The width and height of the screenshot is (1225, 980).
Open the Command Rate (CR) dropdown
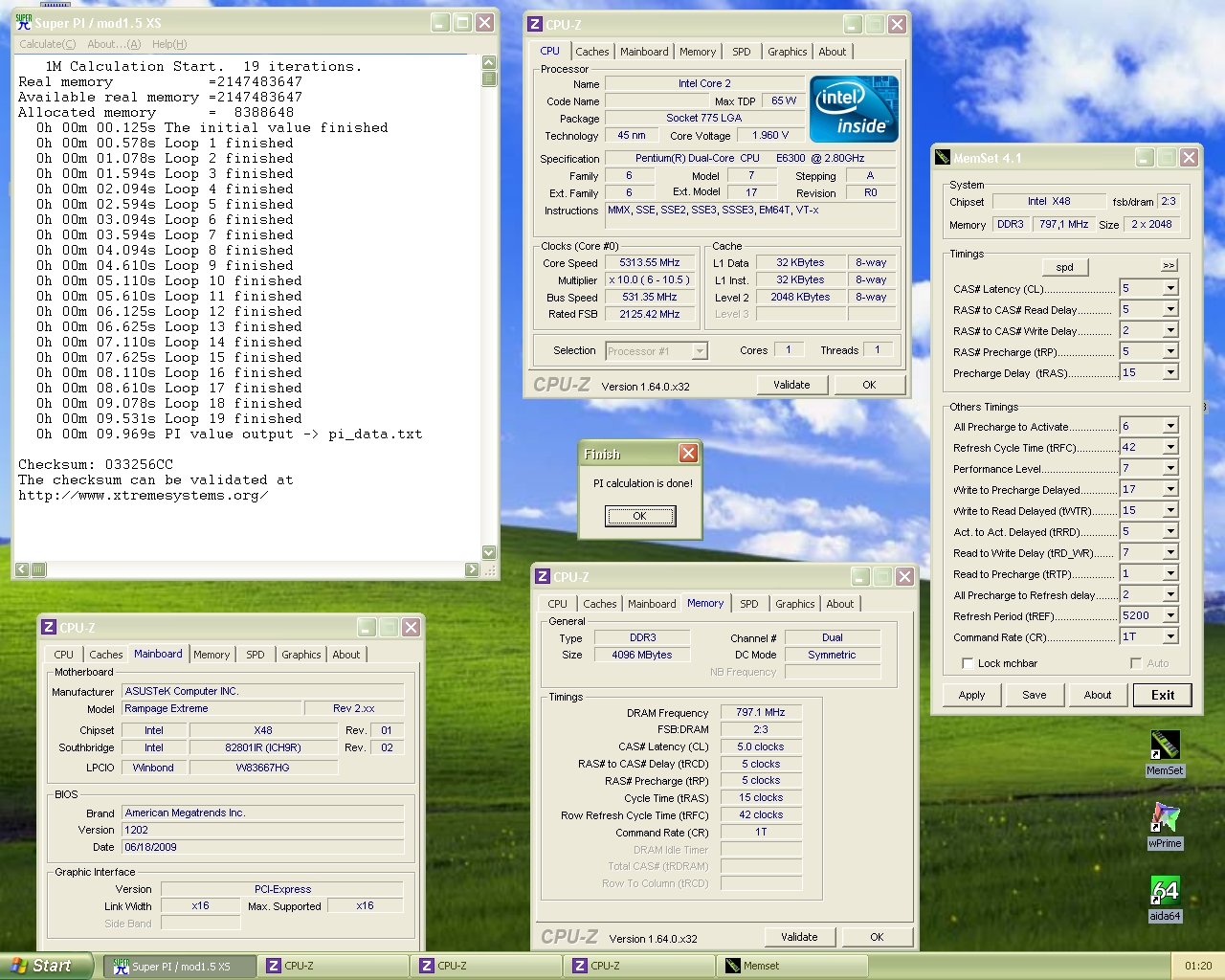1169,636
